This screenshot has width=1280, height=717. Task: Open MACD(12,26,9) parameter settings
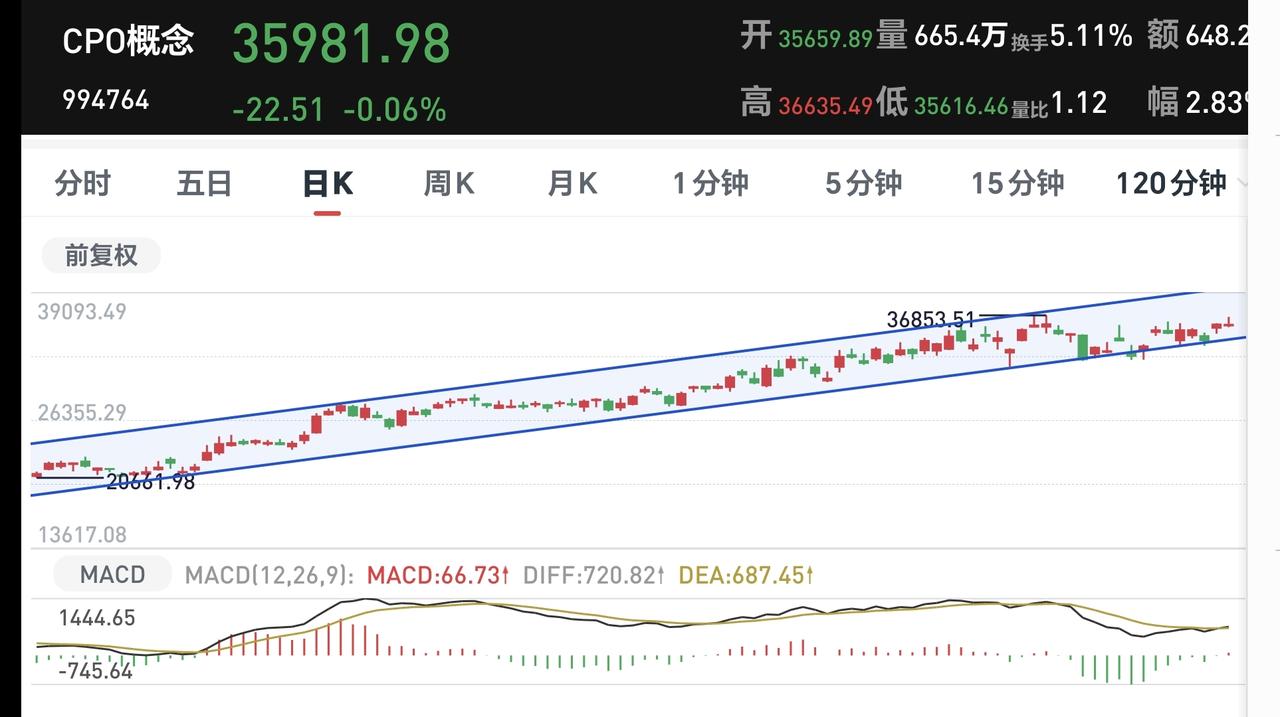(270, 575)
